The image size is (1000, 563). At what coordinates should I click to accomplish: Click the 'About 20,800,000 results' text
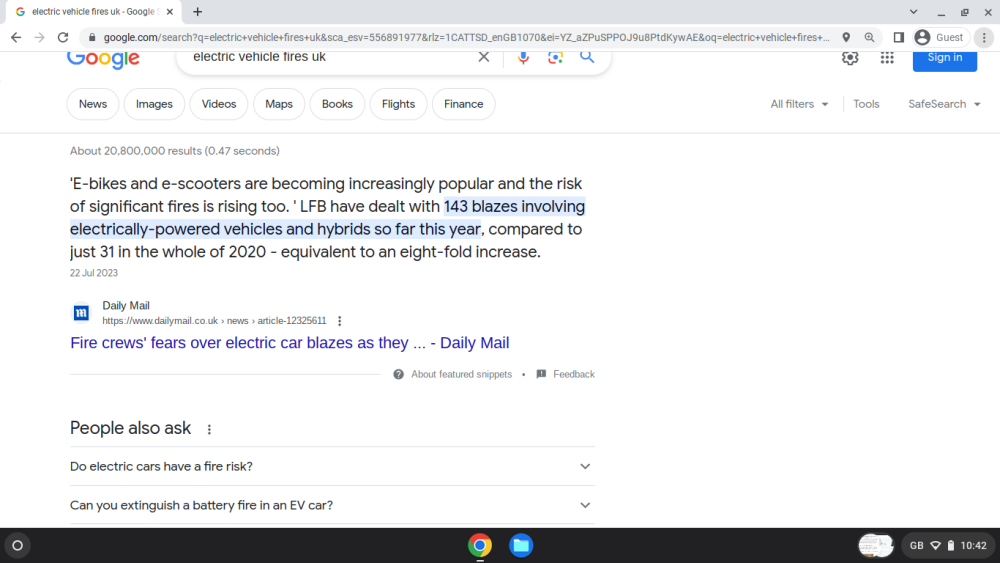pos(175,151)
